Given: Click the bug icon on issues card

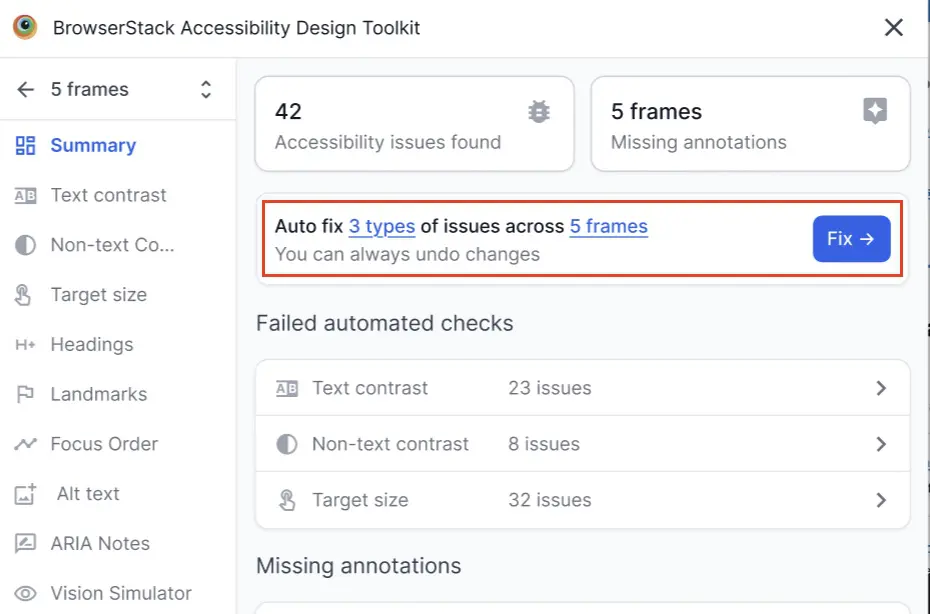Looking at the screenshot, I should 539,112.
